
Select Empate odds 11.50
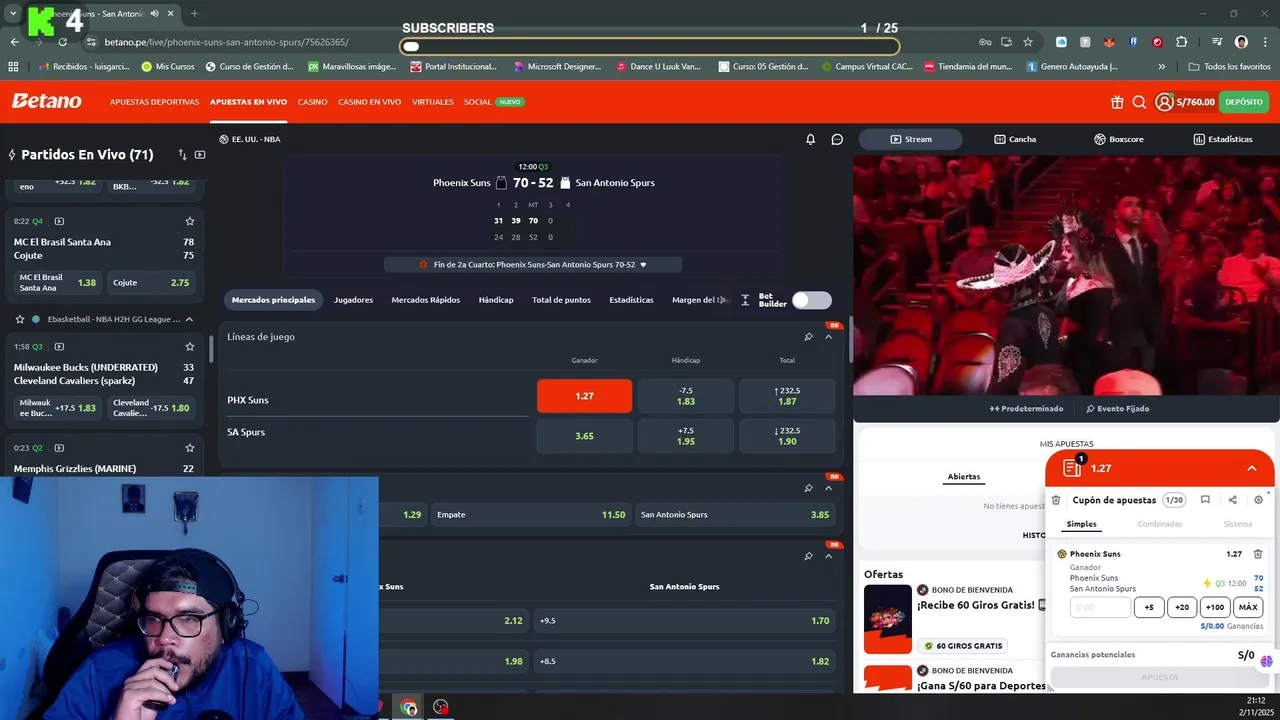pos(531,515)
